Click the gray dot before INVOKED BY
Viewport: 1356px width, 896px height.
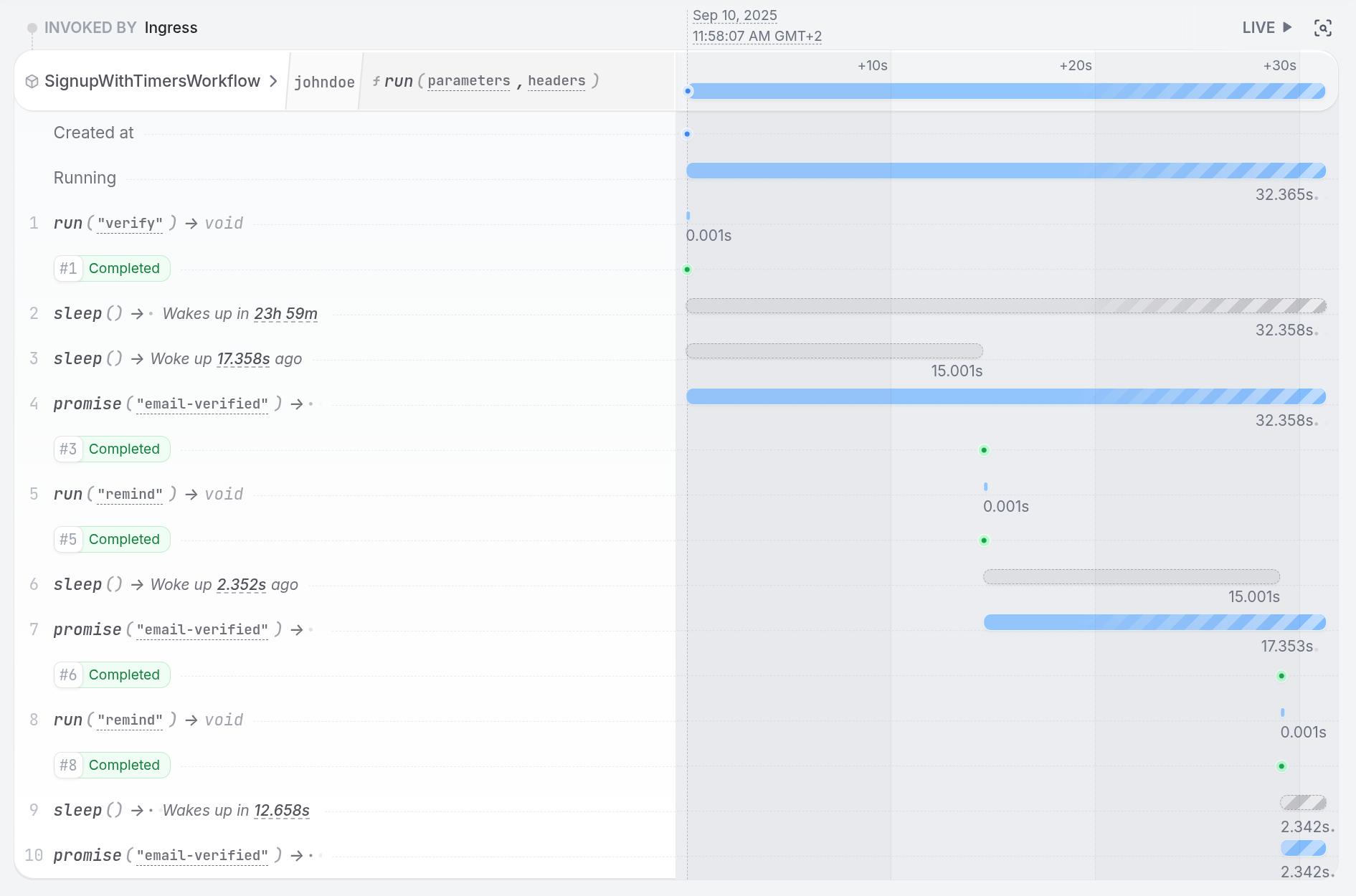click(x=32, y=27)
